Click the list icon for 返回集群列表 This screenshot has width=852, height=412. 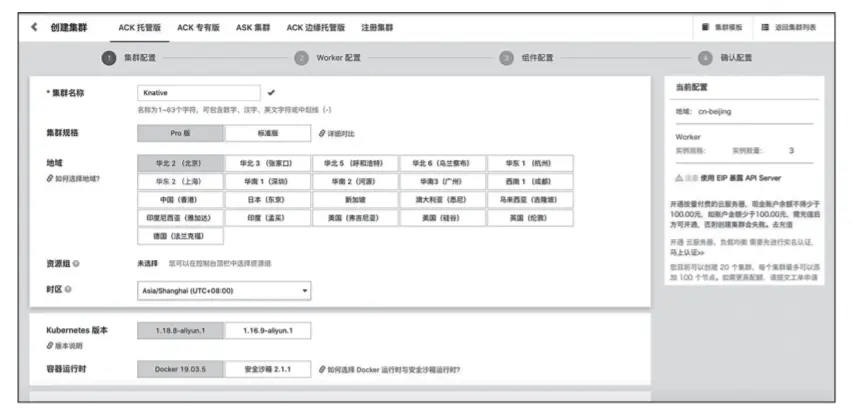click(x=765, y=27)
